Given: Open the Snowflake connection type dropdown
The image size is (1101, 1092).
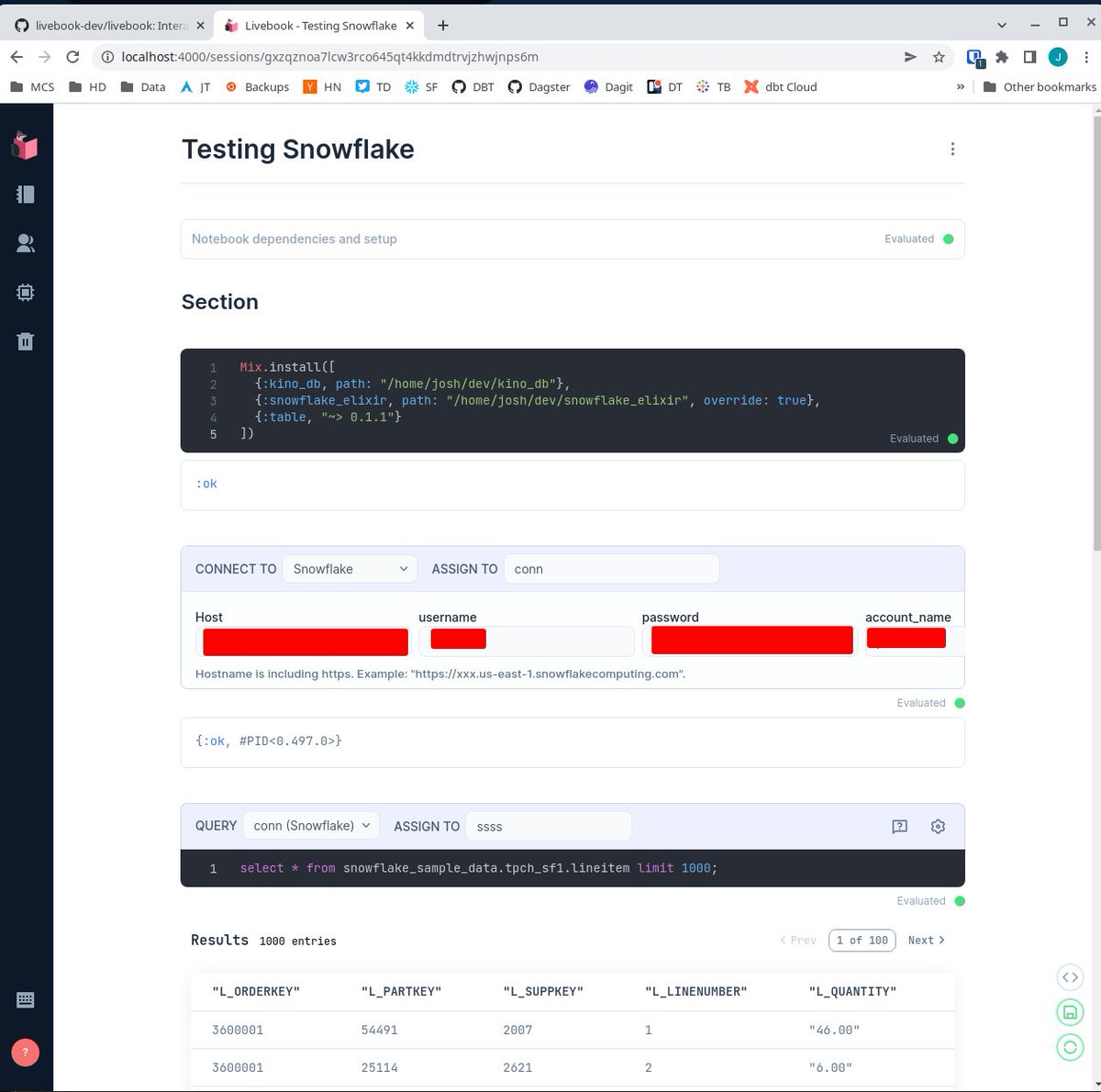Looking at the screenshot, I should [349, 569].
